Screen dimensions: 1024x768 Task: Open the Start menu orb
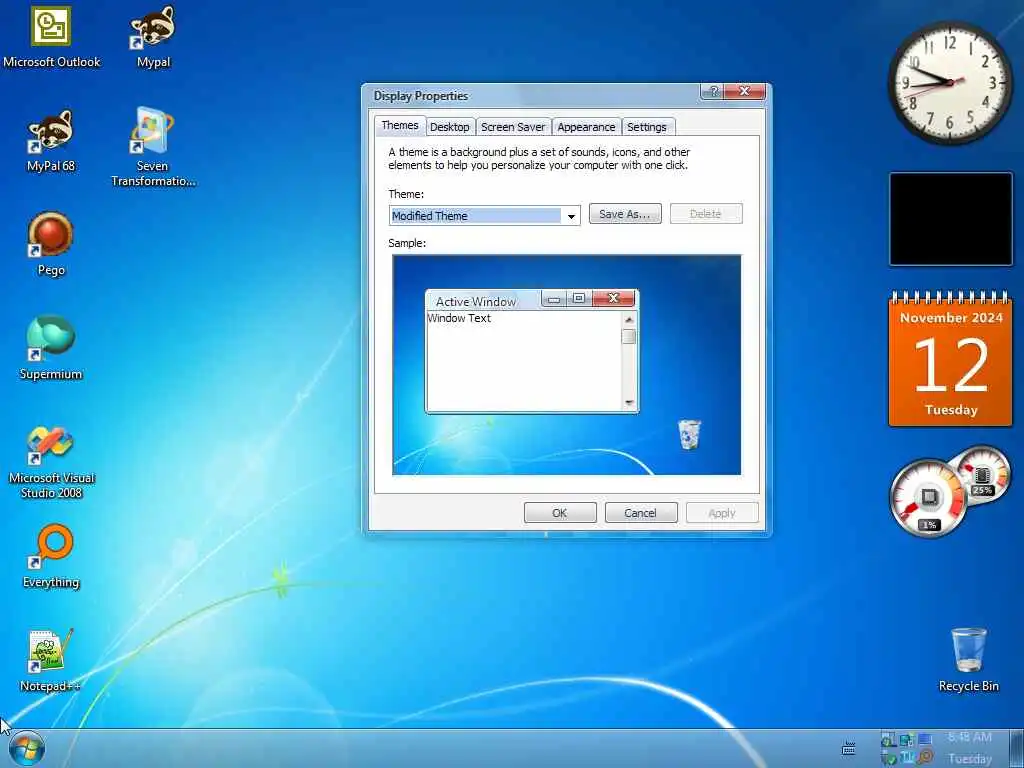click(x=27, y=749)
